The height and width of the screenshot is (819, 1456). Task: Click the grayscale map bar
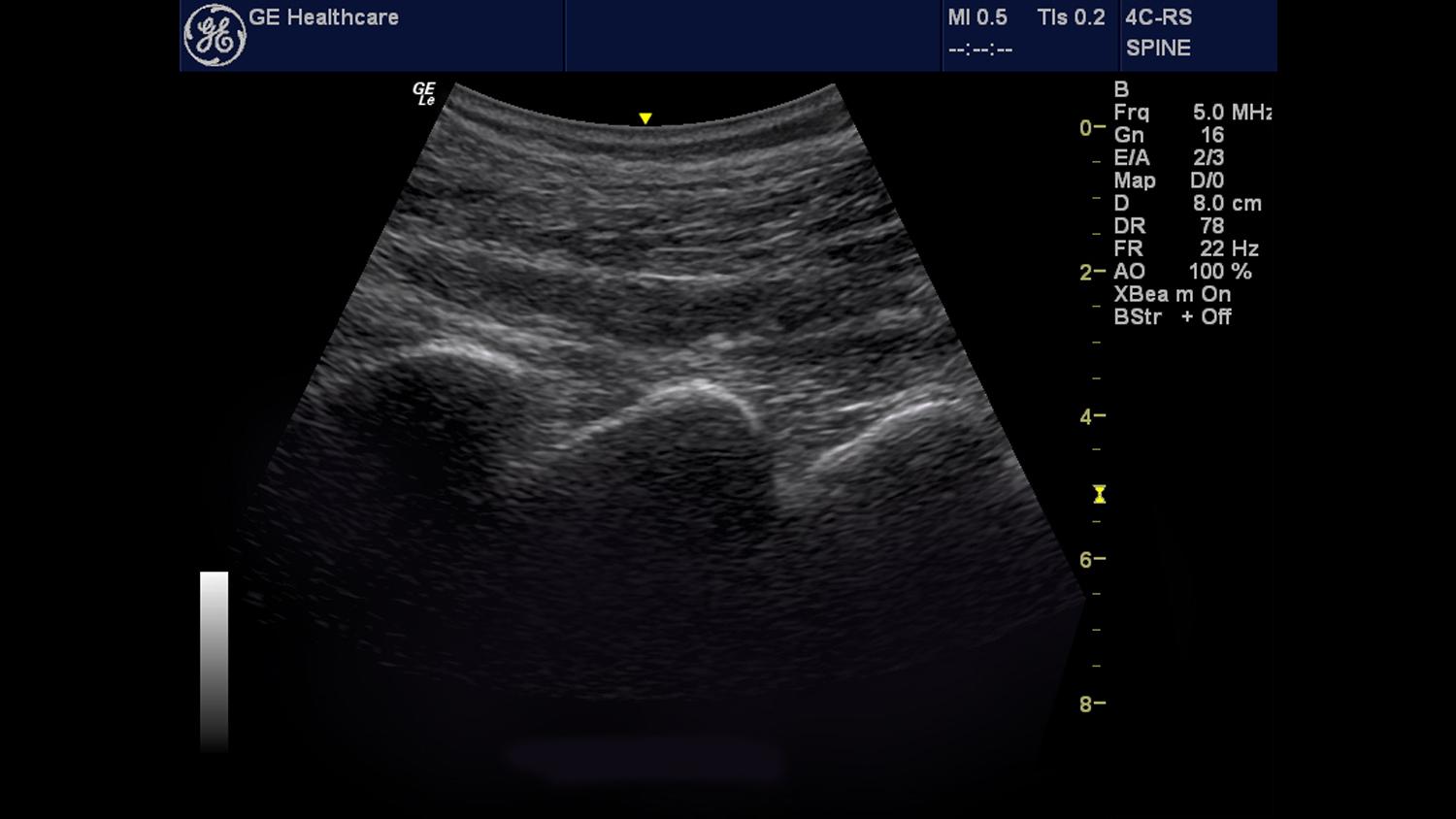214,660
